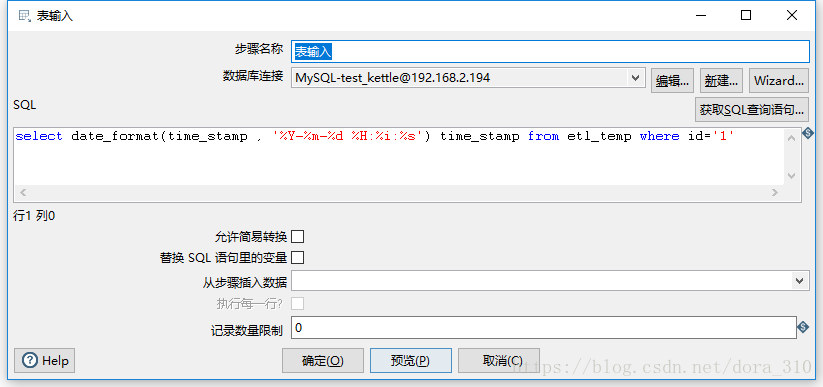Open the 数据库连接 dropdown list
823x387 pixels.
point(636,78)
